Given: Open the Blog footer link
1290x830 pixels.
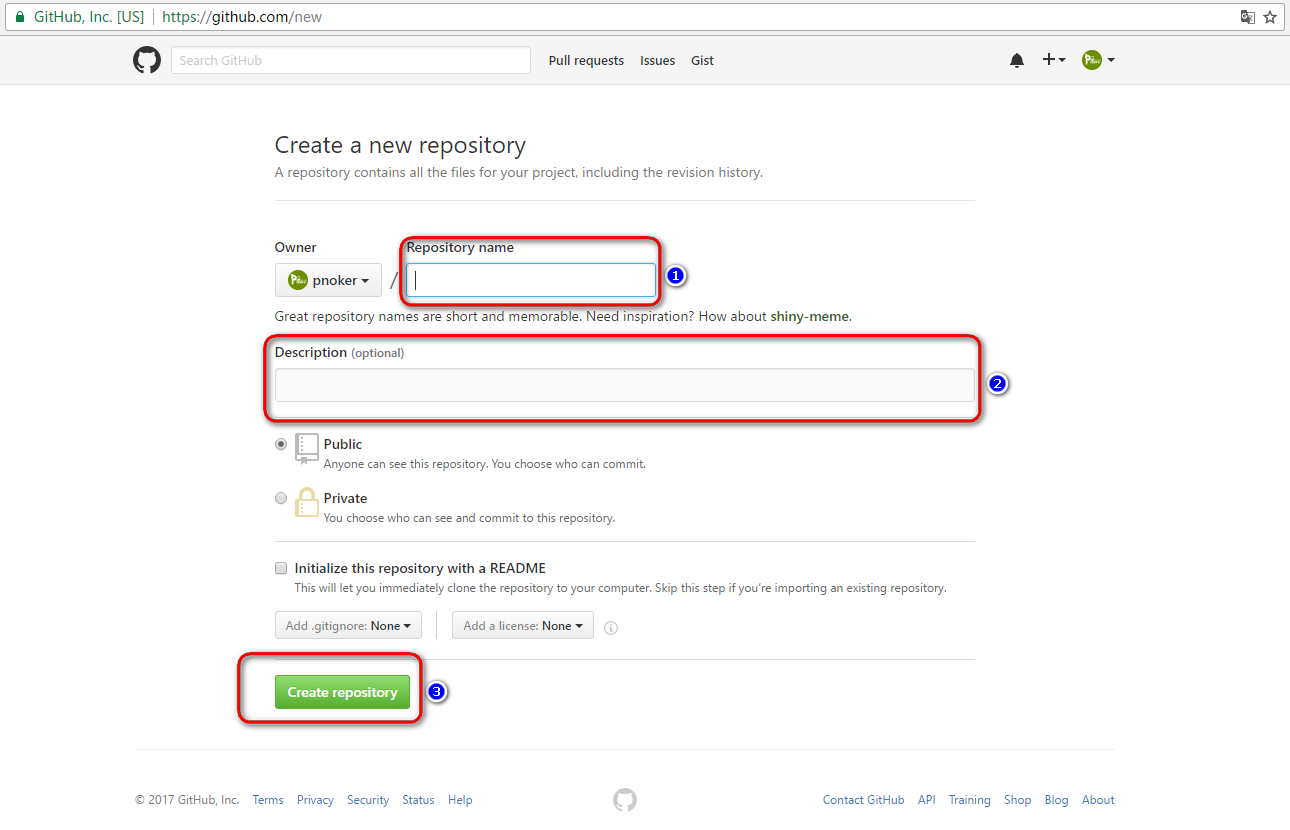Looking at the screenshot, I should [x=1057, y=800].
